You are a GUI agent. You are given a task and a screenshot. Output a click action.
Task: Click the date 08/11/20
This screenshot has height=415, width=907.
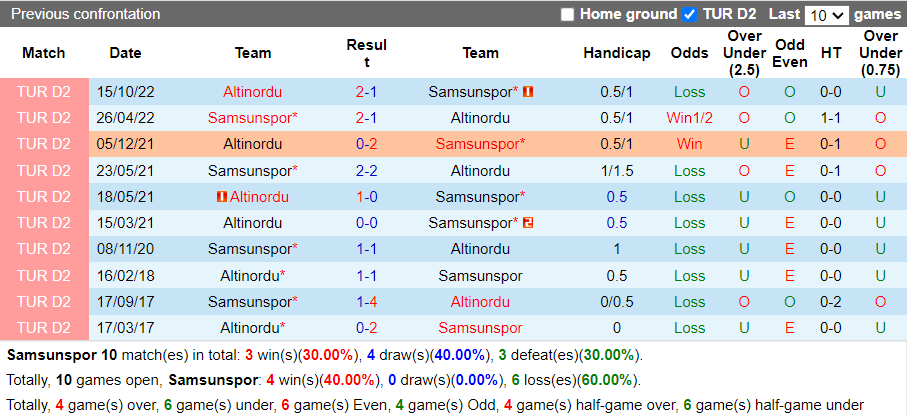(x=126, y=249)
